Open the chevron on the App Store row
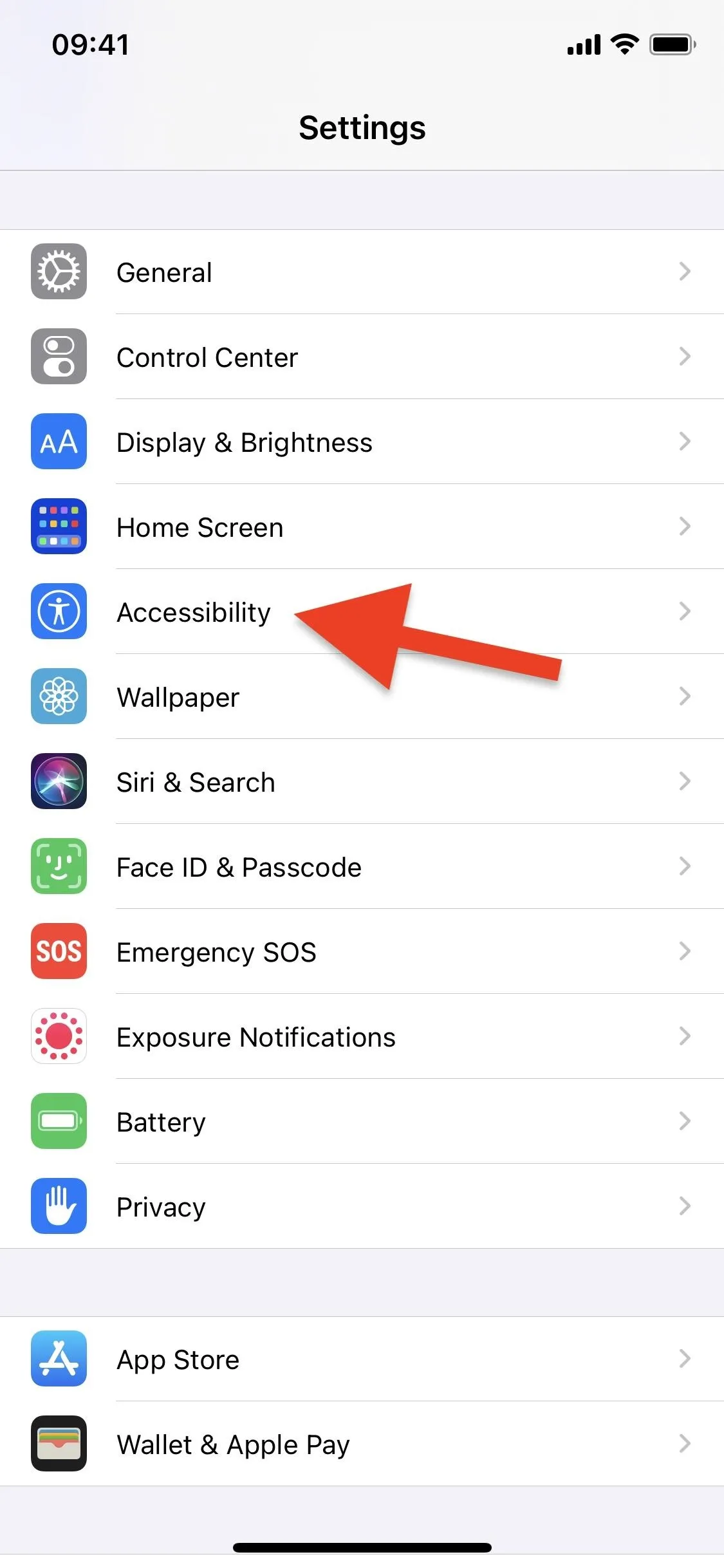Screen dimensions: 724x1568 coord(685,1359)
